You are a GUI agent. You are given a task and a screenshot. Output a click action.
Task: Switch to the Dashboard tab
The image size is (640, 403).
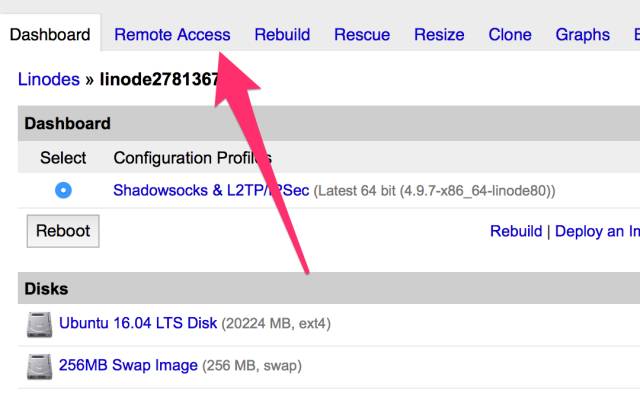(x=50, y=35)
